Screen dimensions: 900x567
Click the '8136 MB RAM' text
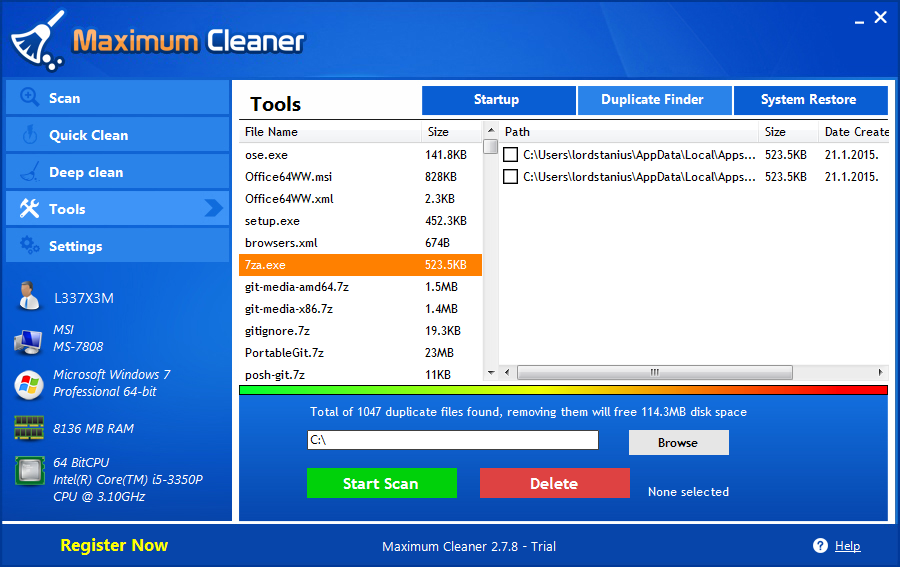pyautogui.click(x=94, y=428)
